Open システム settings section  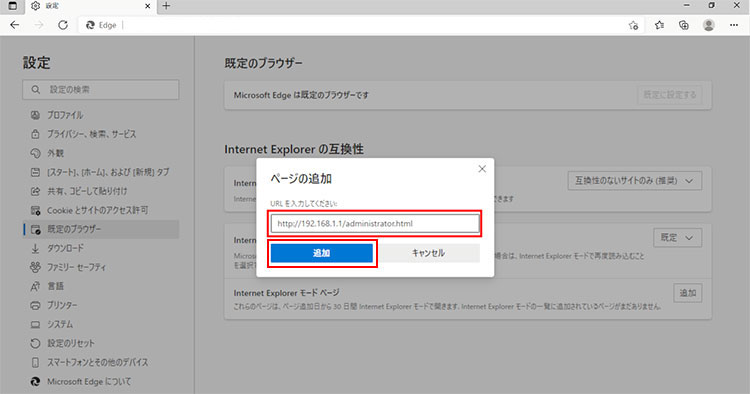click(x=100, y=324)
